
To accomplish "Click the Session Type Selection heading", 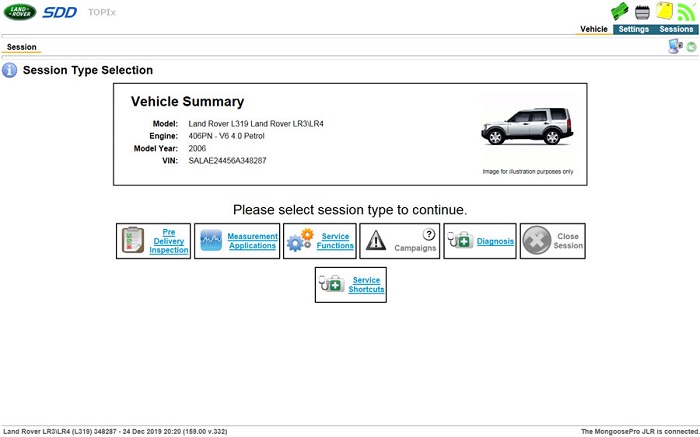I will pyautogui.click(x=88, y=70).
